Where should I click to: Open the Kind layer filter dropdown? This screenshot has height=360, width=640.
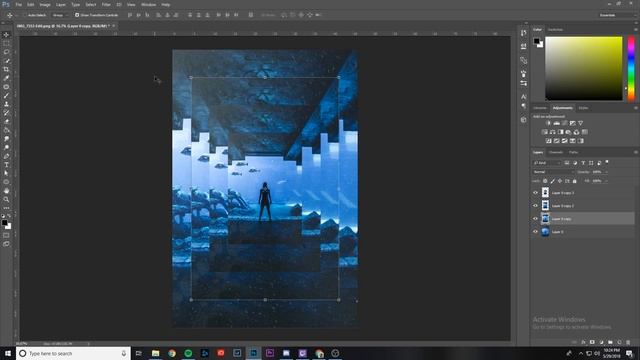click(547, 163)
